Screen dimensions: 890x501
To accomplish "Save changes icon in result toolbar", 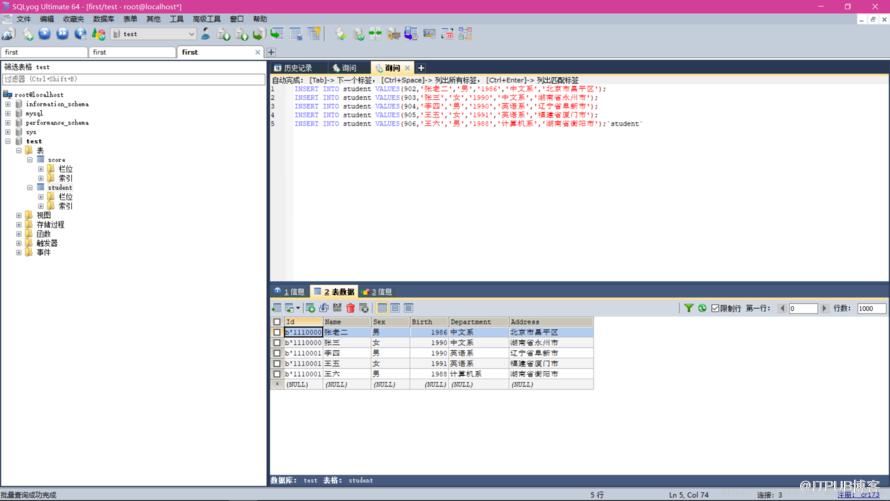I will 337,308.
